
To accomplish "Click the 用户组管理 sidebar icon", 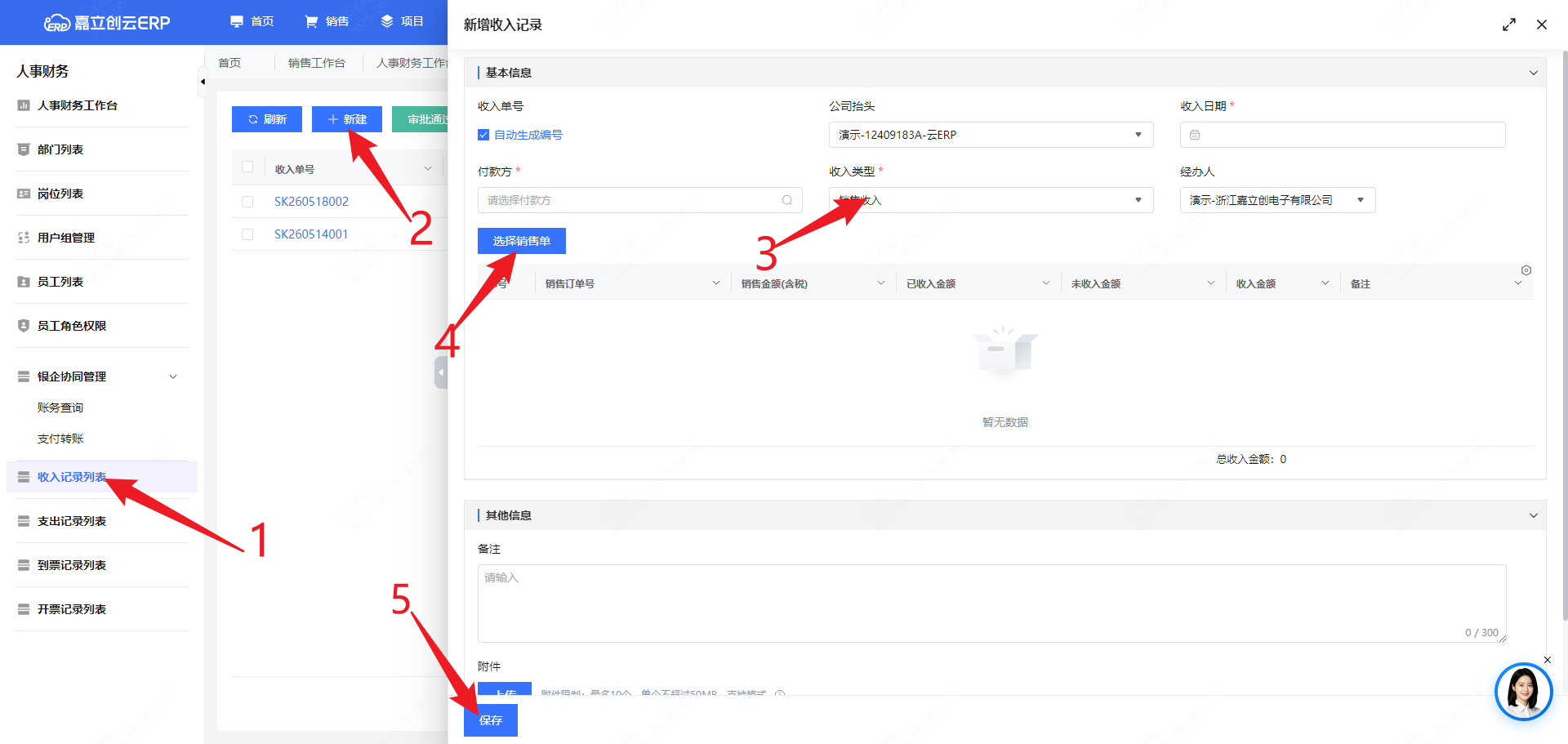I will pos(24,238).
